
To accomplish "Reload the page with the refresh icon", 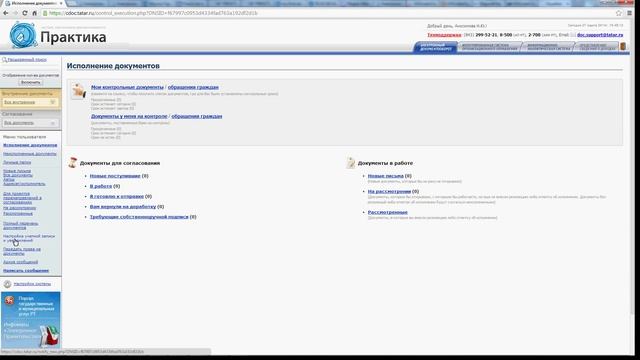I will [x=24, y=13].
